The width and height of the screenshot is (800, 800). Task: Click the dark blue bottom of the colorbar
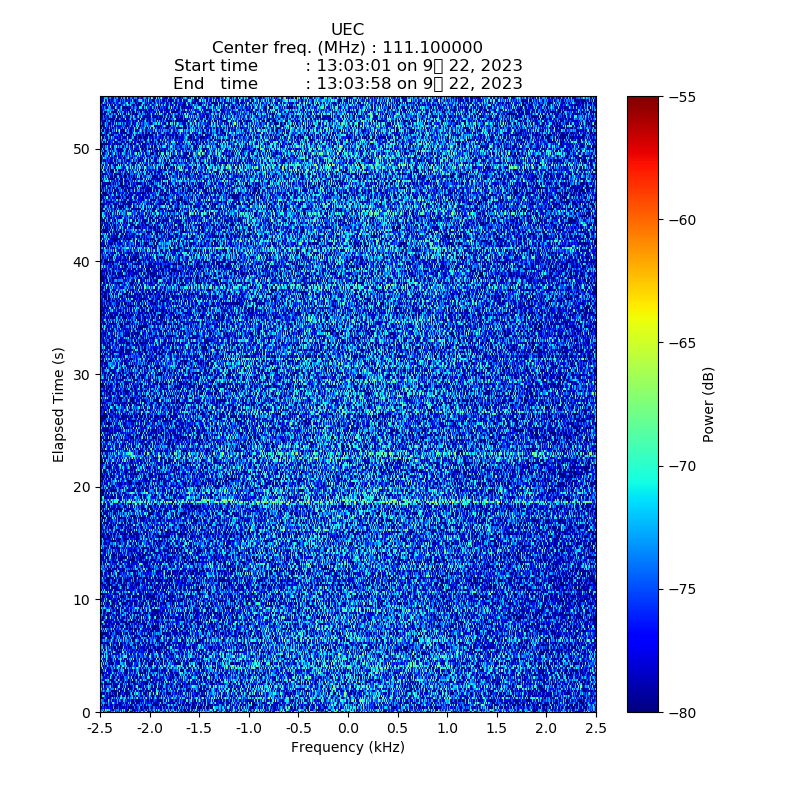[643, 706]
